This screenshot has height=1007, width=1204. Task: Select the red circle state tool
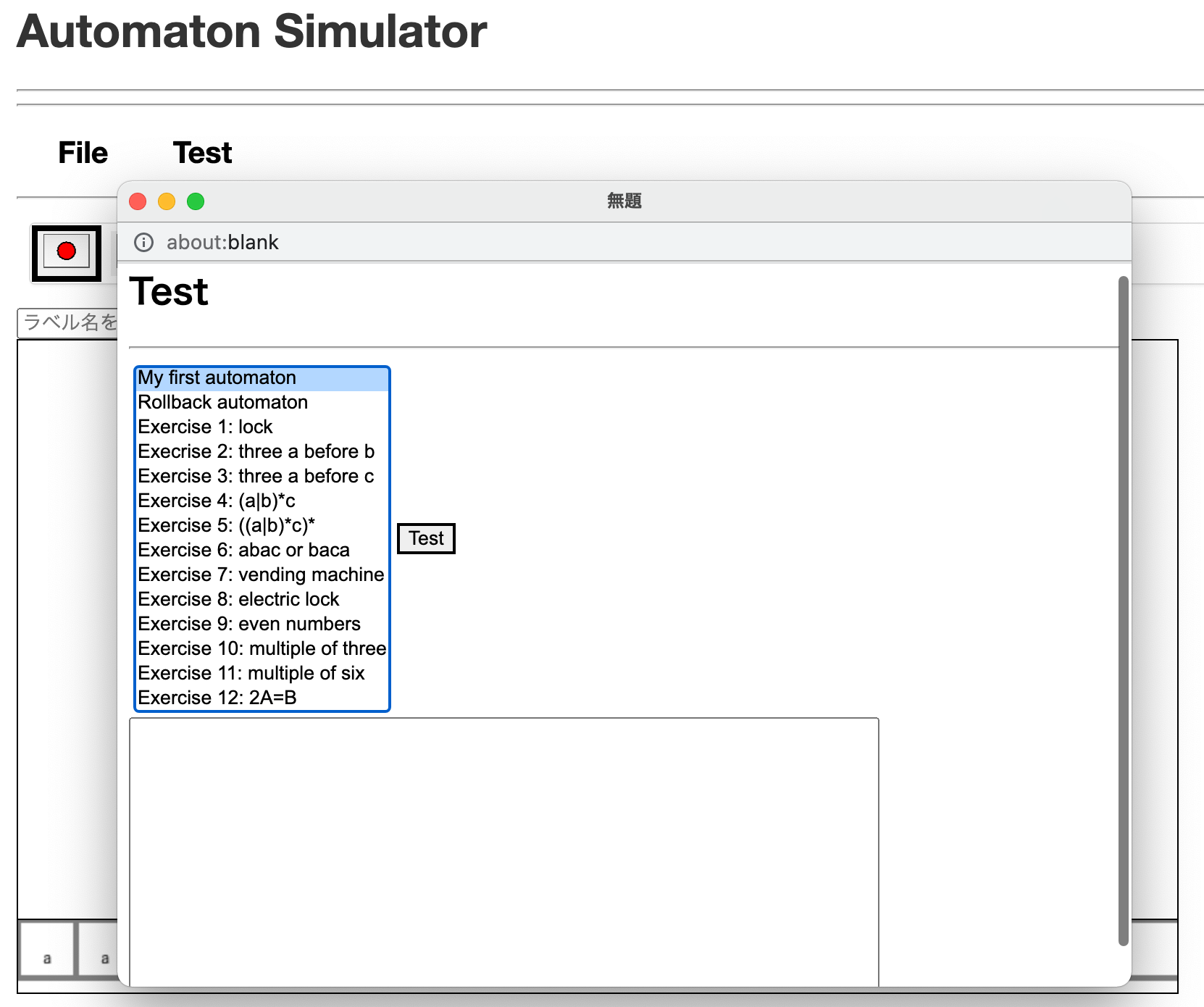66,251
